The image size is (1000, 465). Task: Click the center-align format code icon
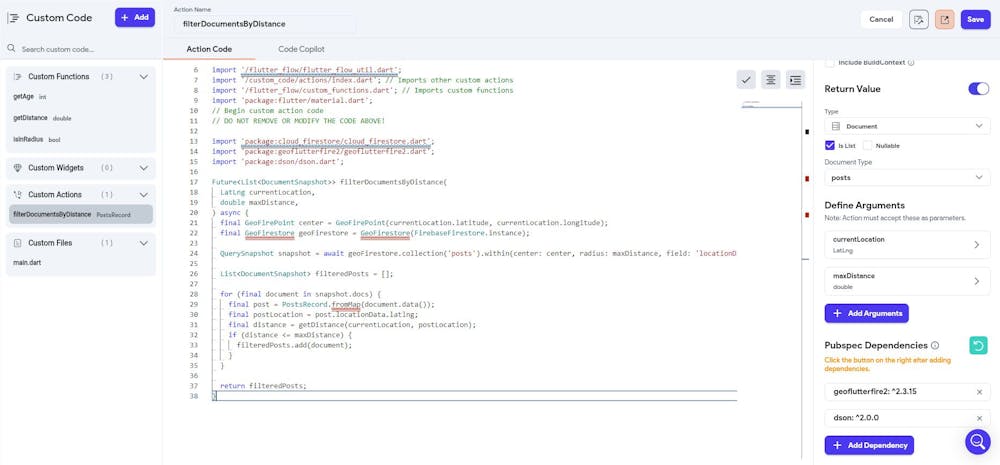coord(770,80)
